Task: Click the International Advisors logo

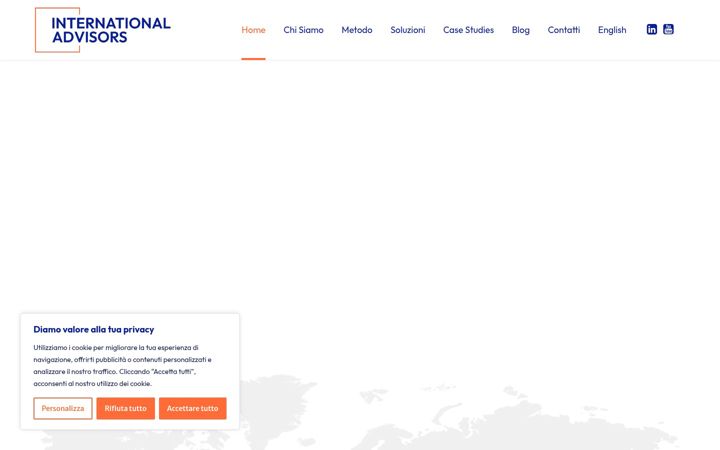Action: tap(103, 30)
